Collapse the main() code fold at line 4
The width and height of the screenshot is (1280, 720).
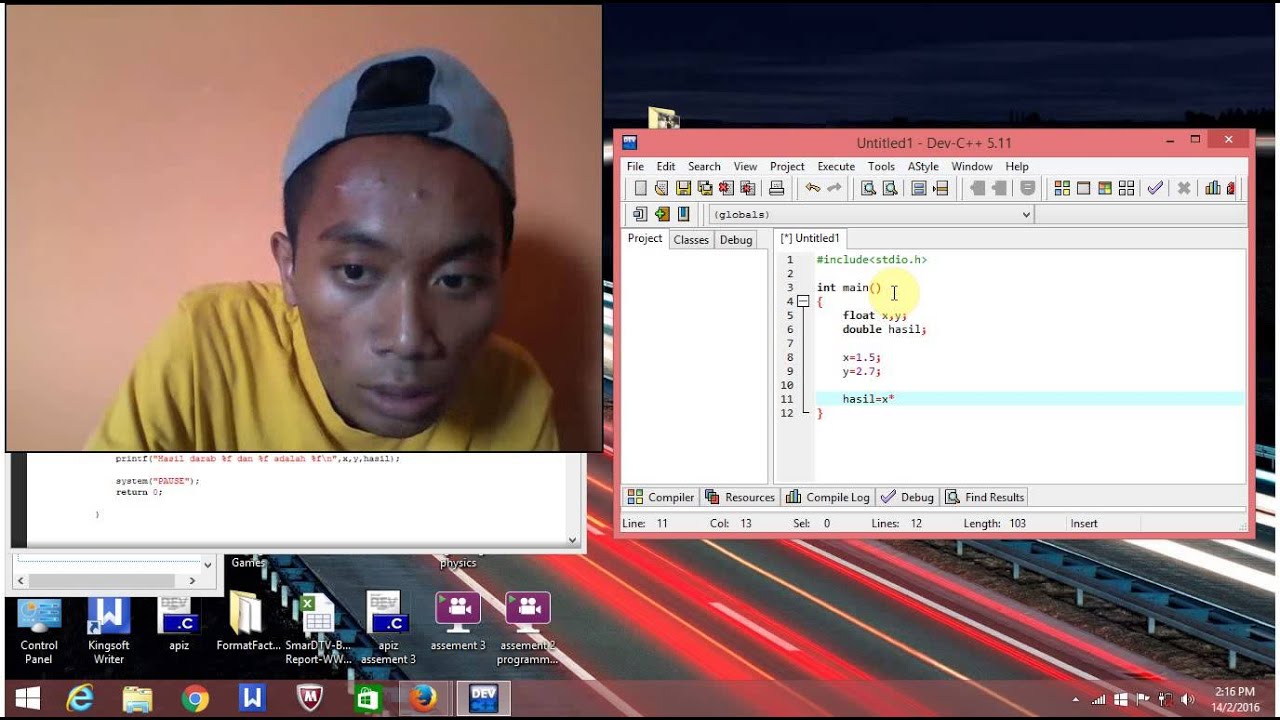click(x=803, y=301)
